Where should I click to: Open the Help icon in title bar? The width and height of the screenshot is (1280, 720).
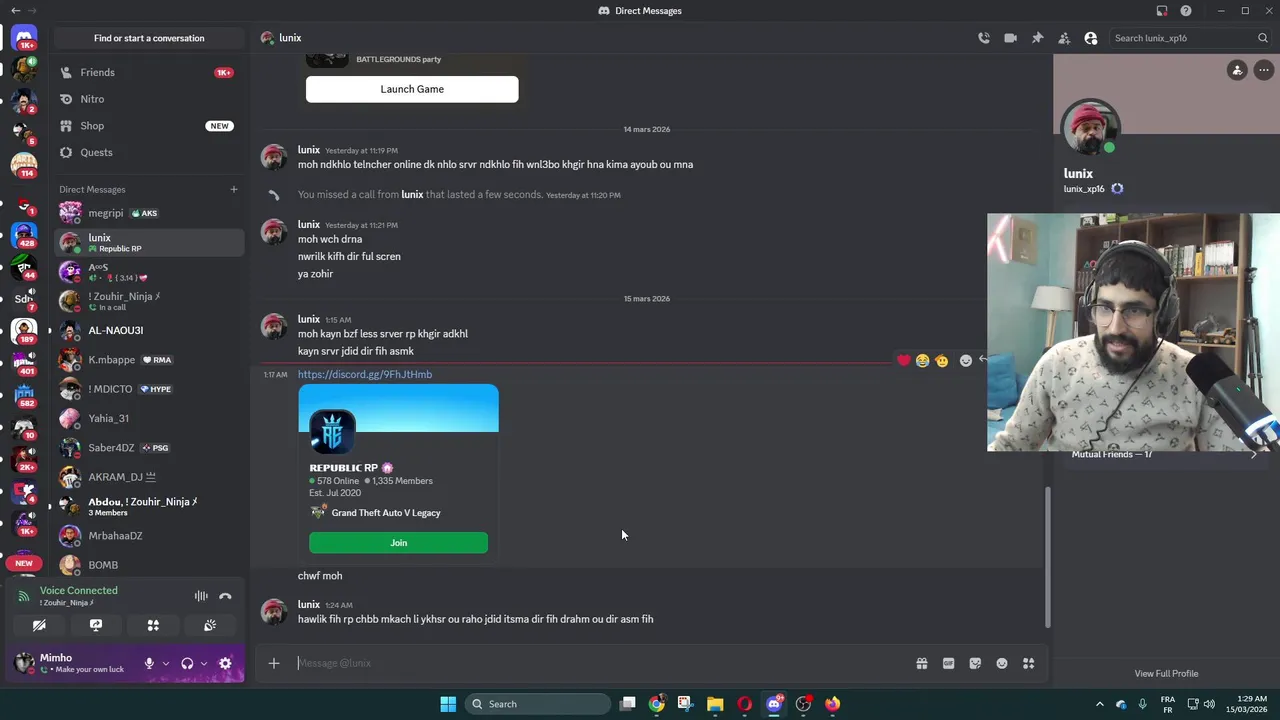1186,11
